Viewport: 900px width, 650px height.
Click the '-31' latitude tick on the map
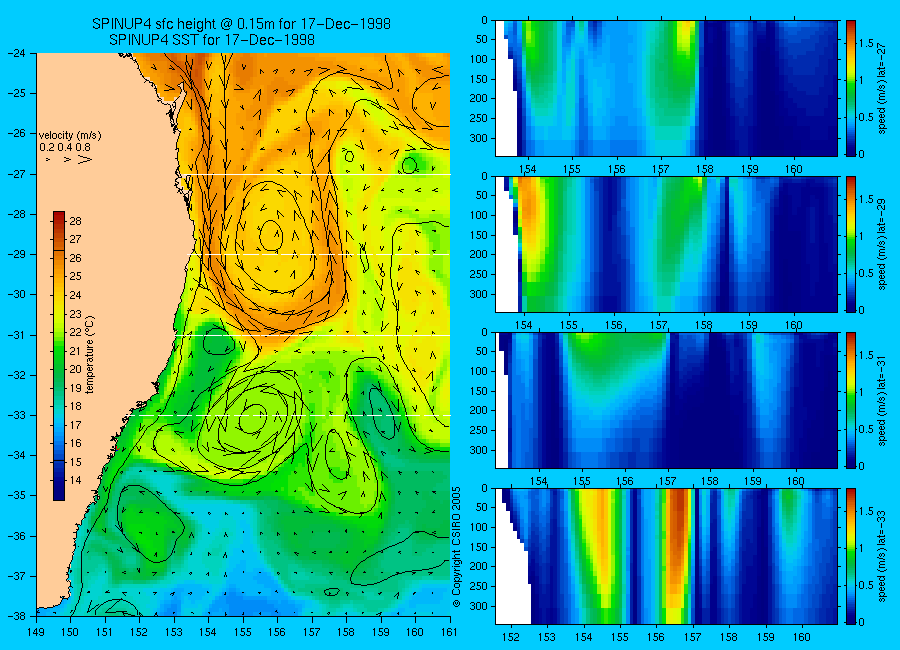[x=16, y=335]
